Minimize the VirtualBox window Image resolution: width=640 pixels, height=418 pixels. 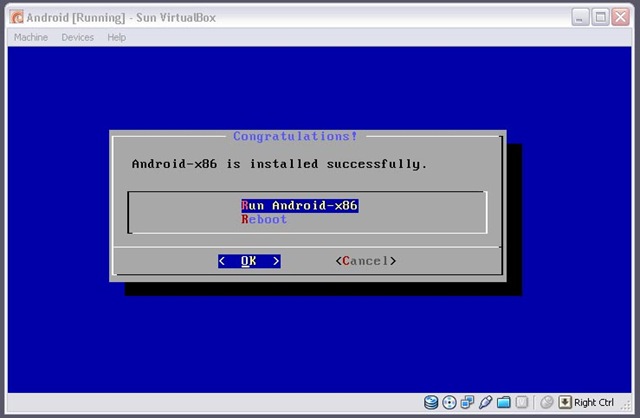tap(580, 17)
